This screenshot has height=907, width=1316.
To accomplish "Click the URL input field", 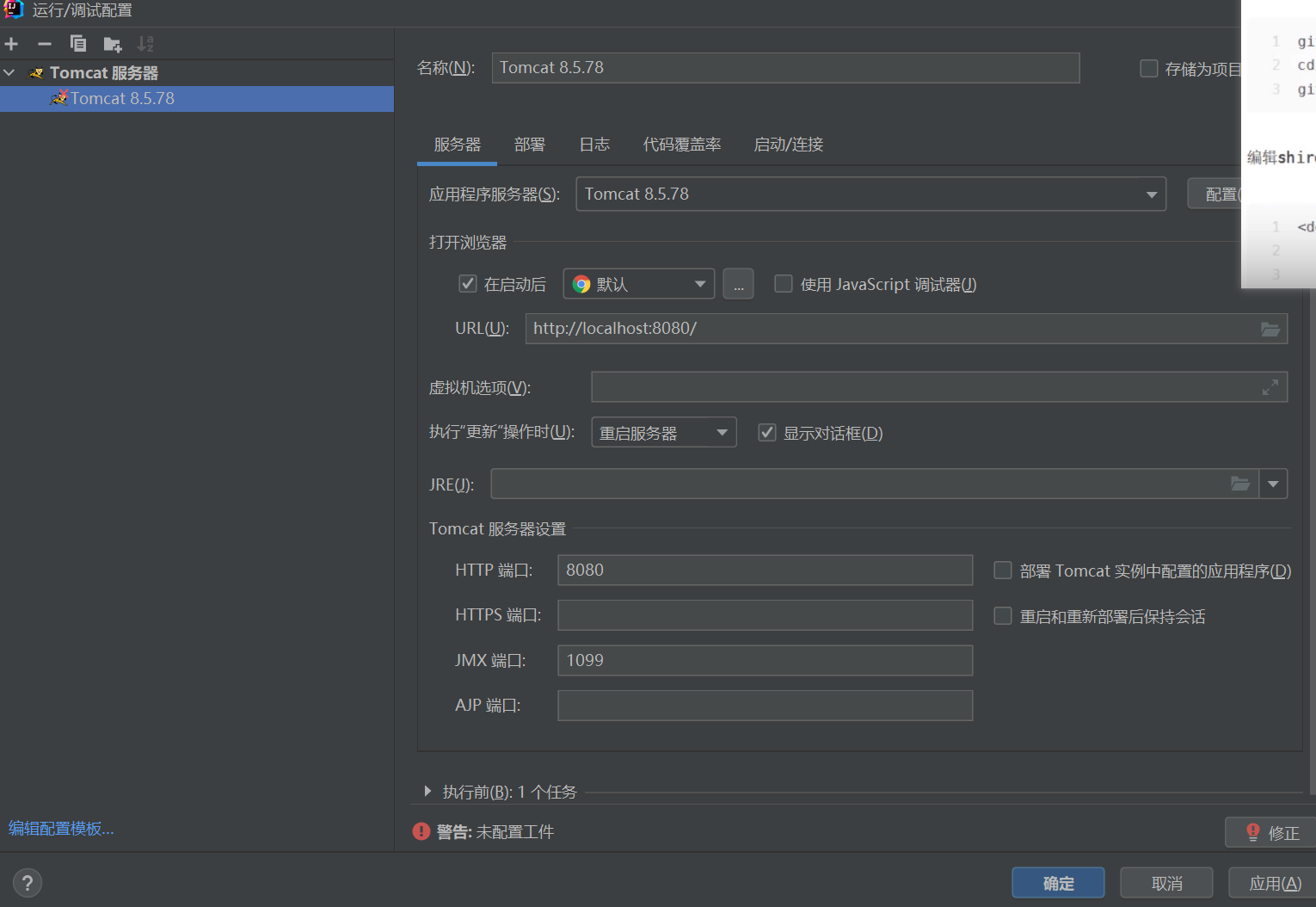I will tap(907, 329).
